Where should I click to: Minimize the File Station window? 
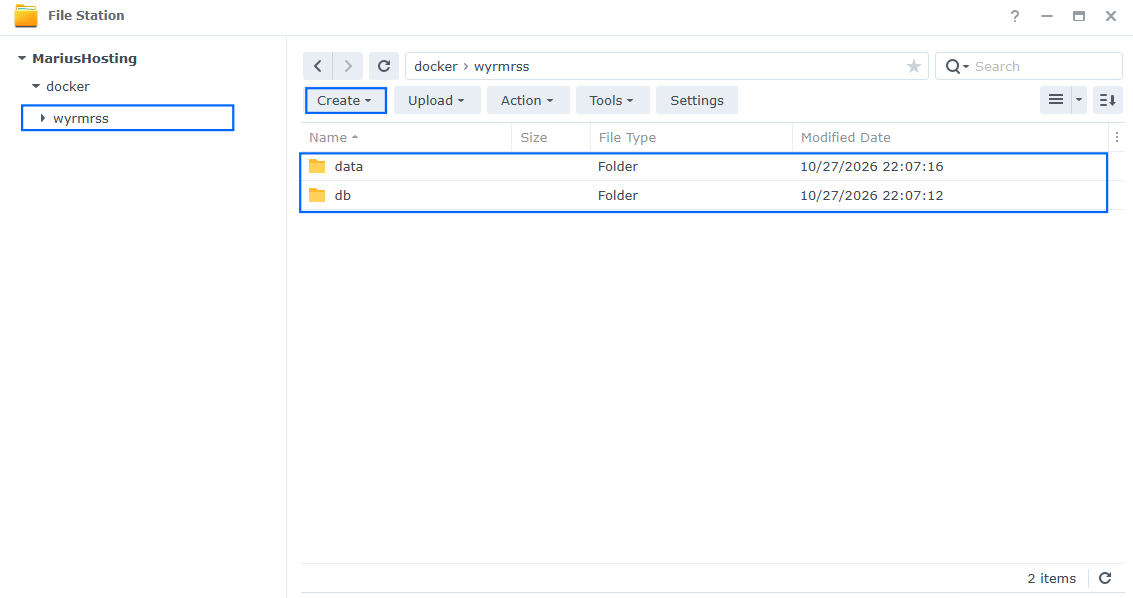[x=1046, y=16]
